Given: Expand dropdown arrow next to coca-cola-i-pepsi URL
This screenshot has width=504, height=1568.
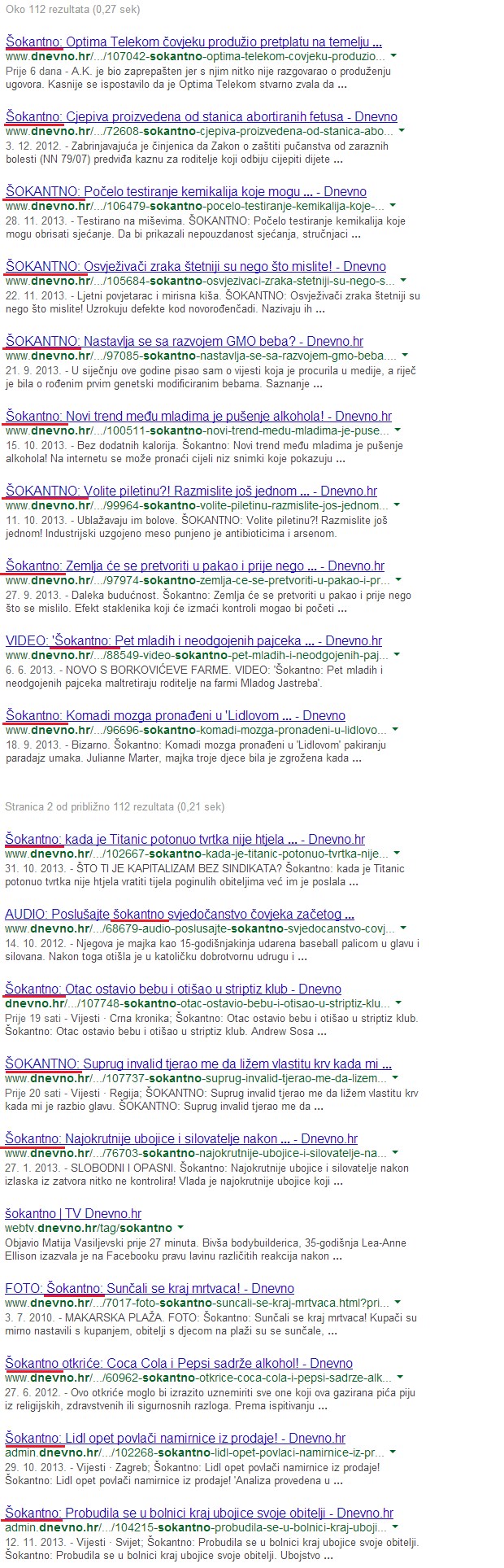Looking at the screenshot, I should [x=402, y=1379].
